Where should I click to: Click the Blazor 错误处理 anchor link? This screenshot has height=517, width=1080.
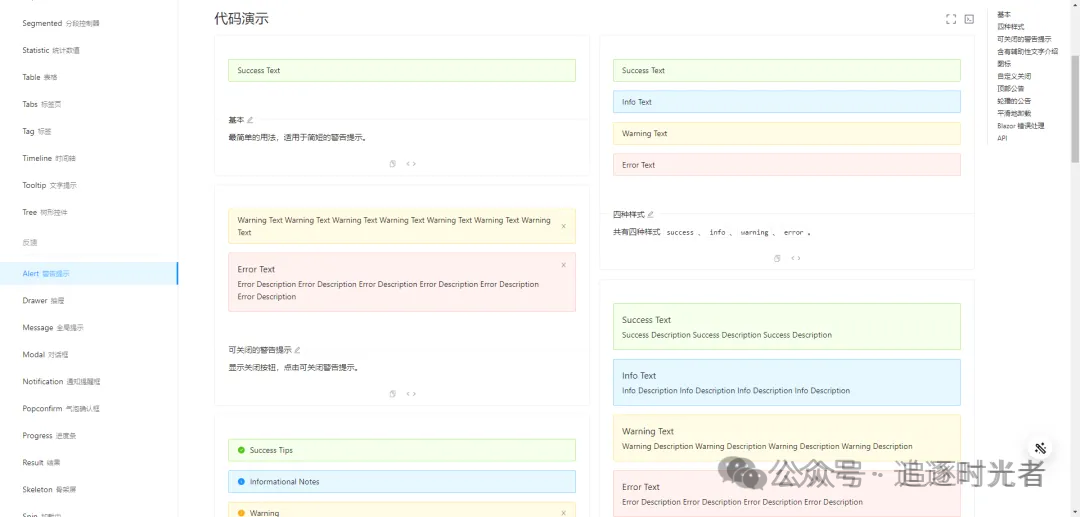coord(1020,126)
